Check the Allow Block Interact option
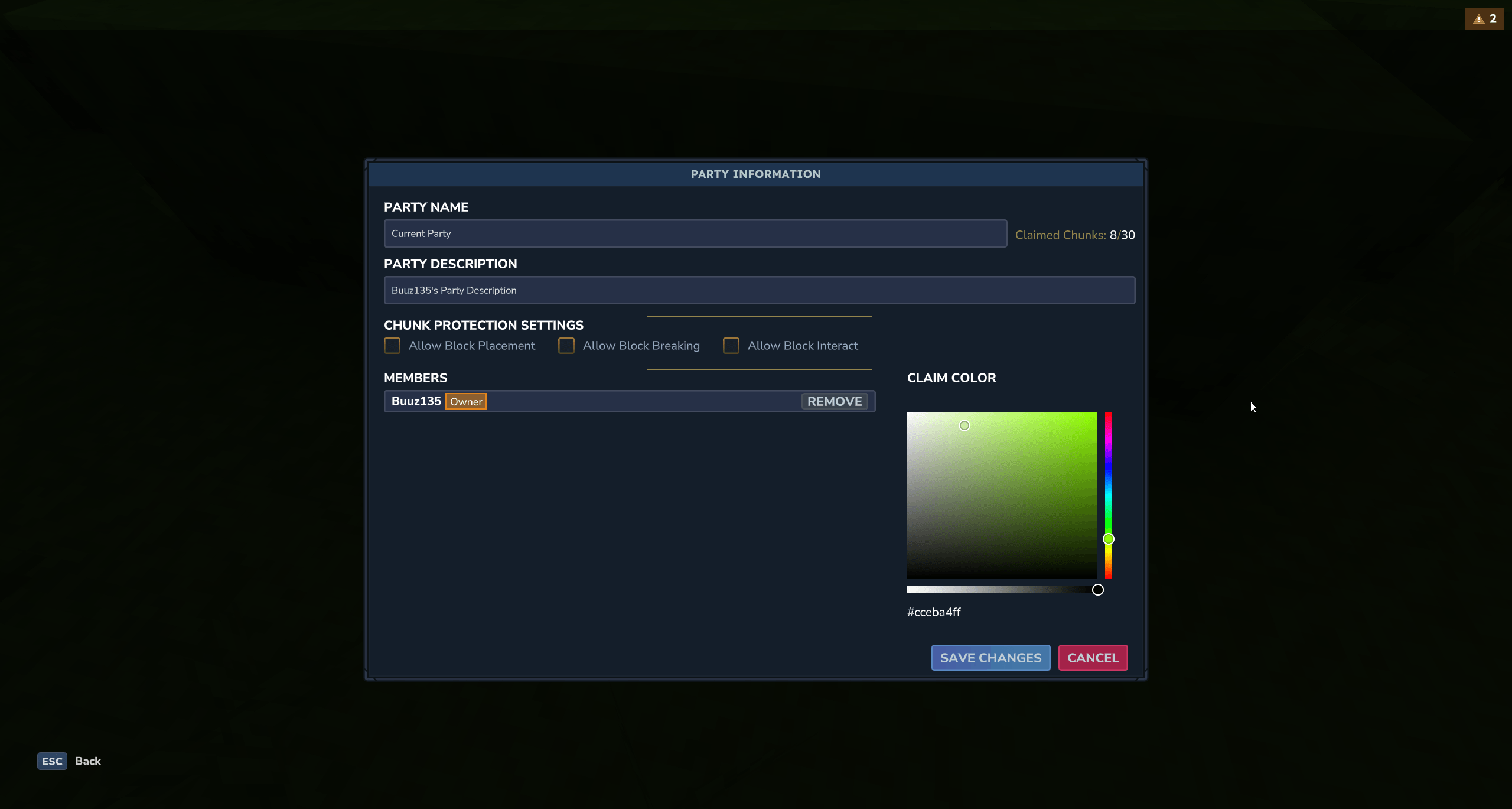1512x809 pixels. click(x=731, y=346)
